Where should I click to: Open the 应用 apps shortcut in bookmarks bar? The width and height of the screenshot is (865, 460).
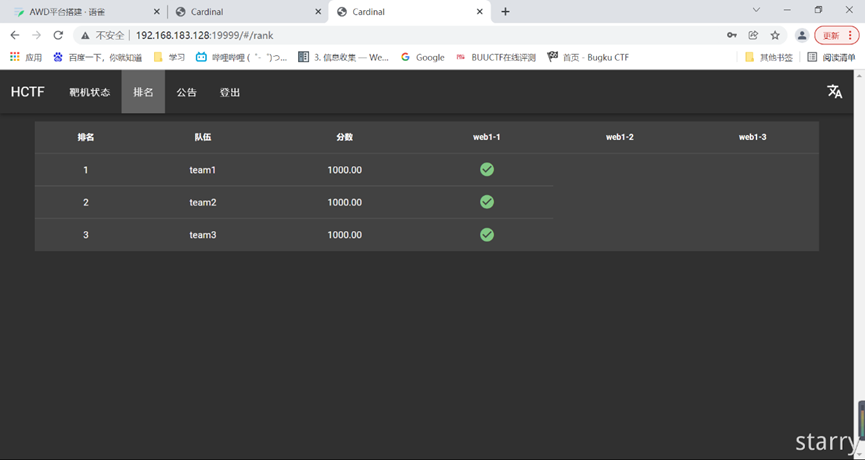pyautogui.click(x=26, y=57)
